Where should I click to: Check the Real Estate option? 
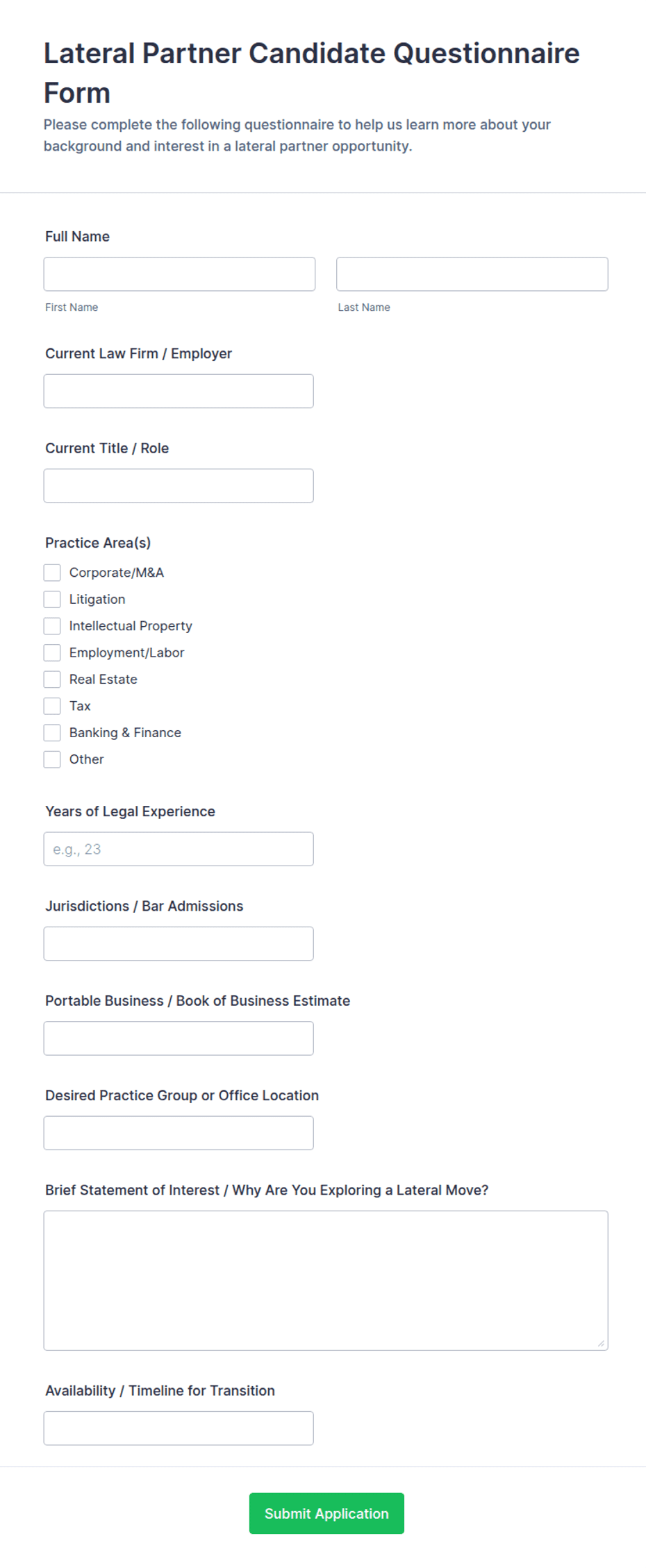(x=52, y=680)
